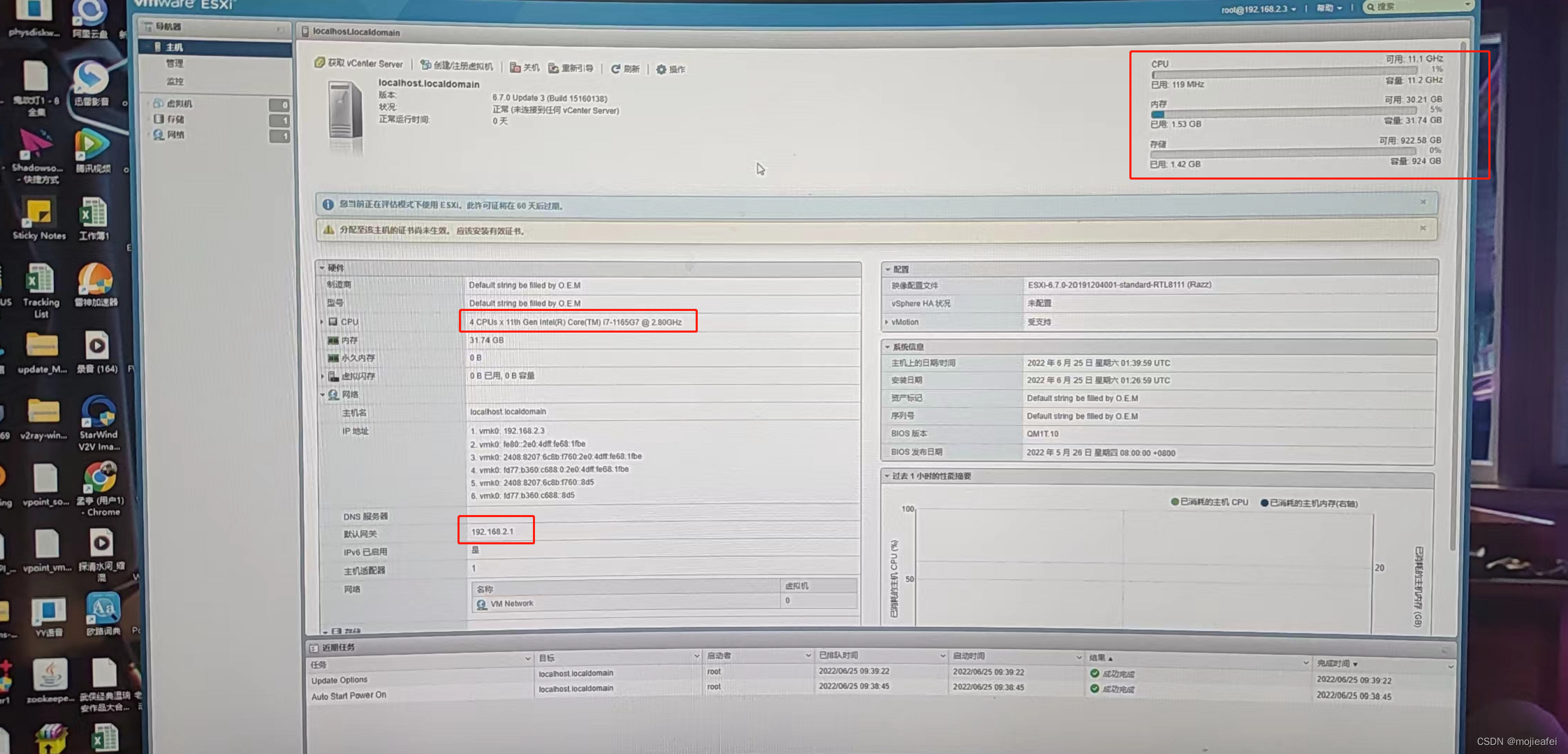The image size is (1568, 754).
Task: Select the Update Options task row
Action: pos(880,676)
